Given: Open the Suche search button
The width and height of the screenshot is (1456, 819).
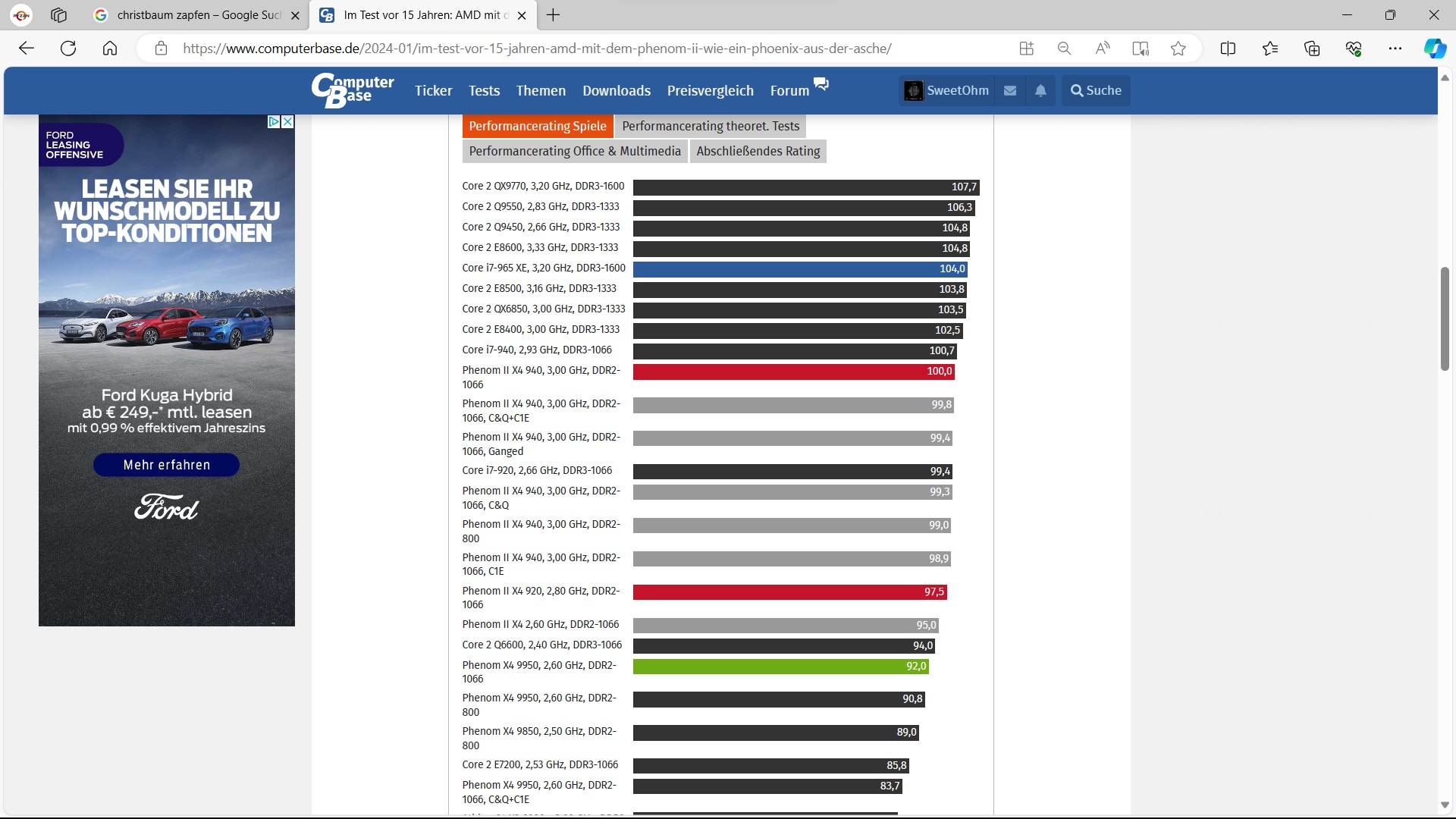Looking at the screenshot, I should tap(1096, 90).
